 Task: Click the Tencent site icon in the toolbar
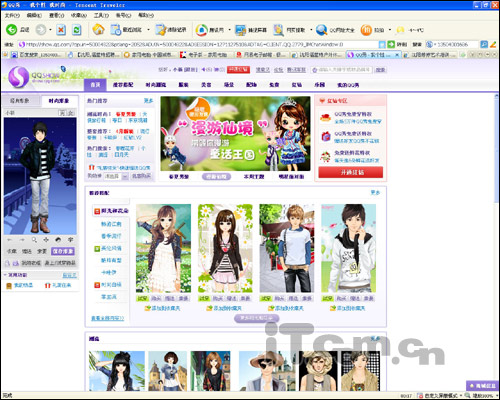tap(202, 30)
